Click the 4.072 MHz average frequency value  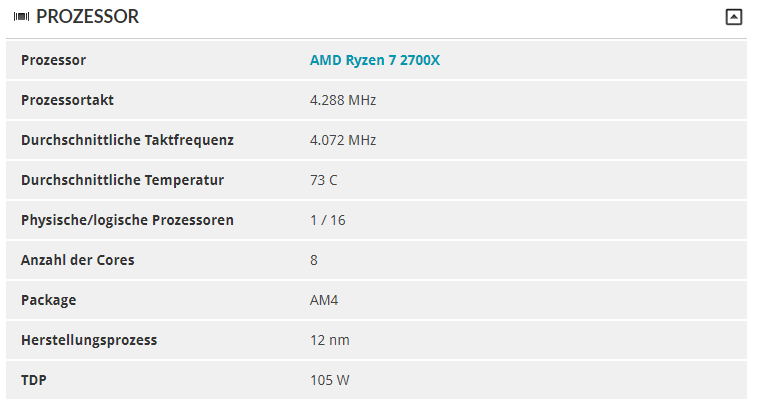point(343,140)
